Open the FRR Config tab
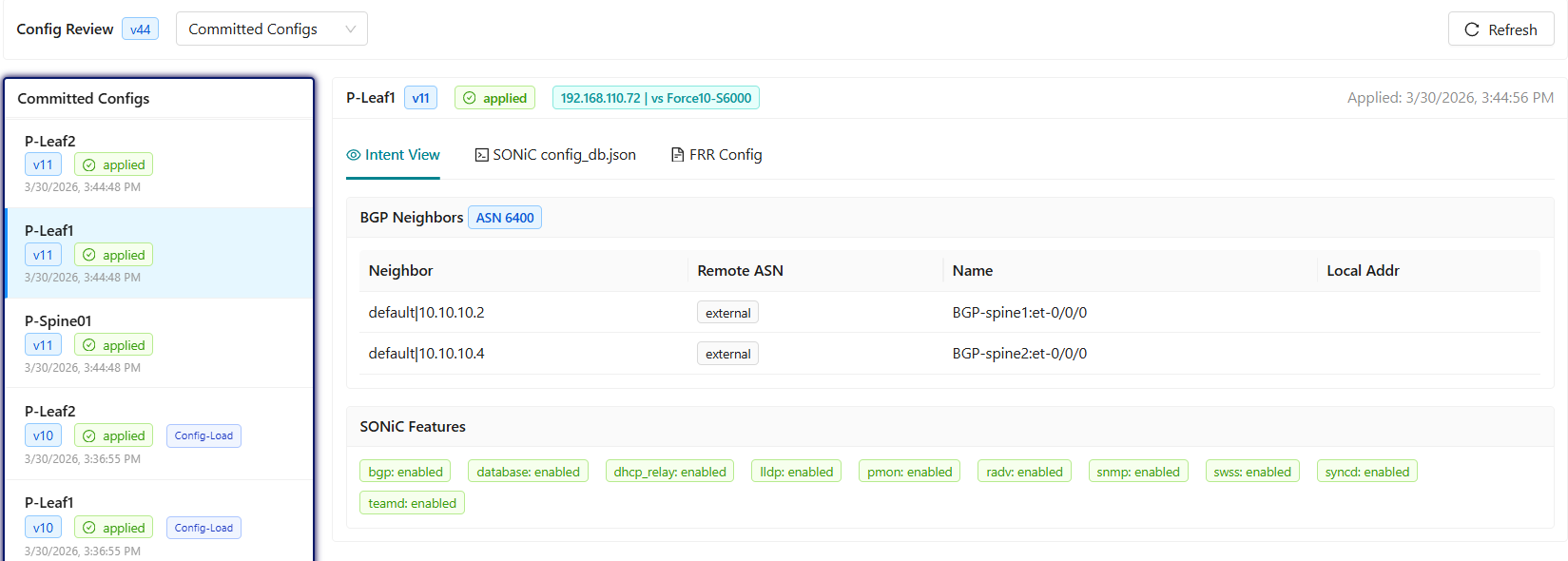Screen dimensions: 1568x561 pyautogui.click(x=717, y=155)
